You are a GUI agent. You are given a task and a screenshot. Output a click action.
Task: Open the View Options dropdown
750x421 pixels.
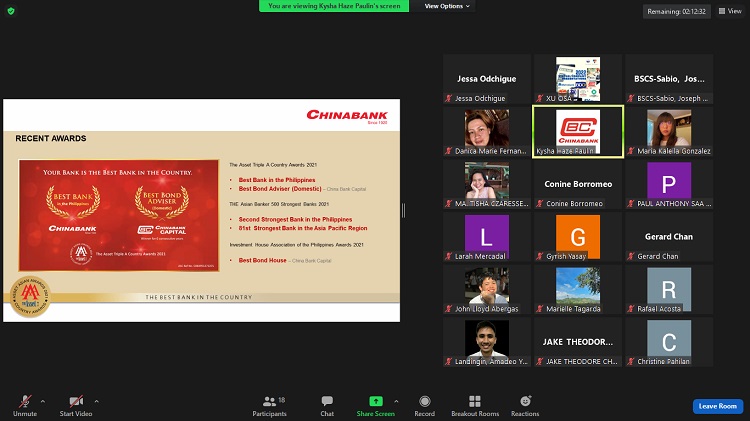447,6
